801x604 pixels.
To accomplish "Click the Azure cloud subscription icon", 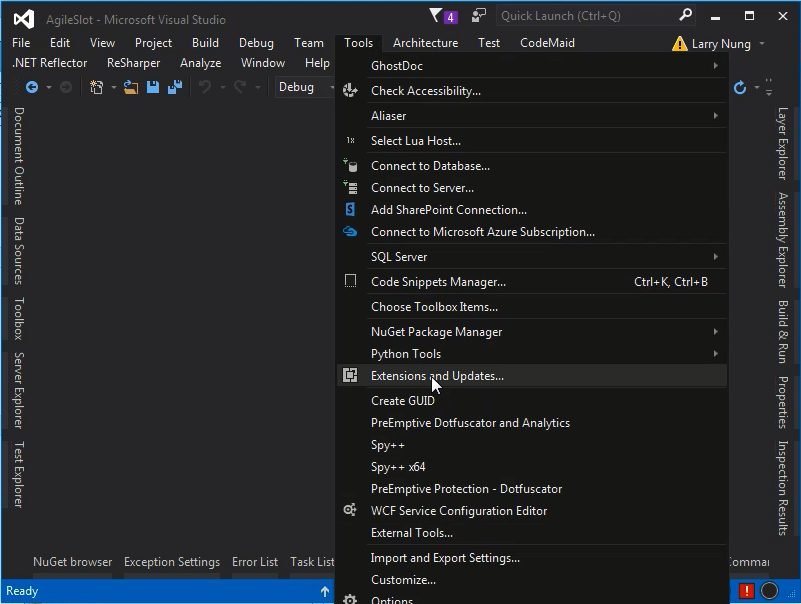I will [350, 231].
